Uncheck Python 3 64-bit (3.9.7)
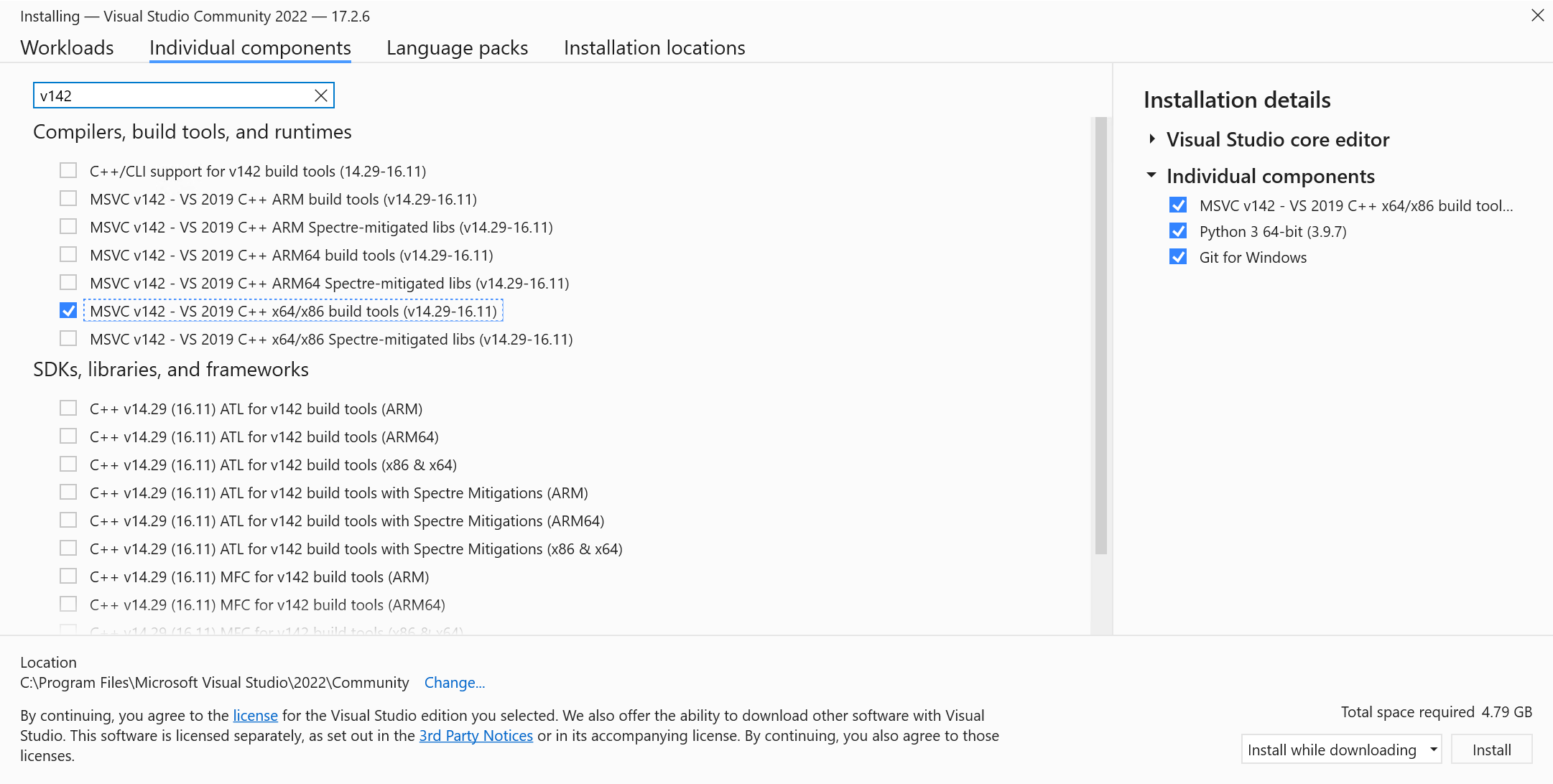This screenshot has width=1553, height=784. click(x=1178, y=231)
